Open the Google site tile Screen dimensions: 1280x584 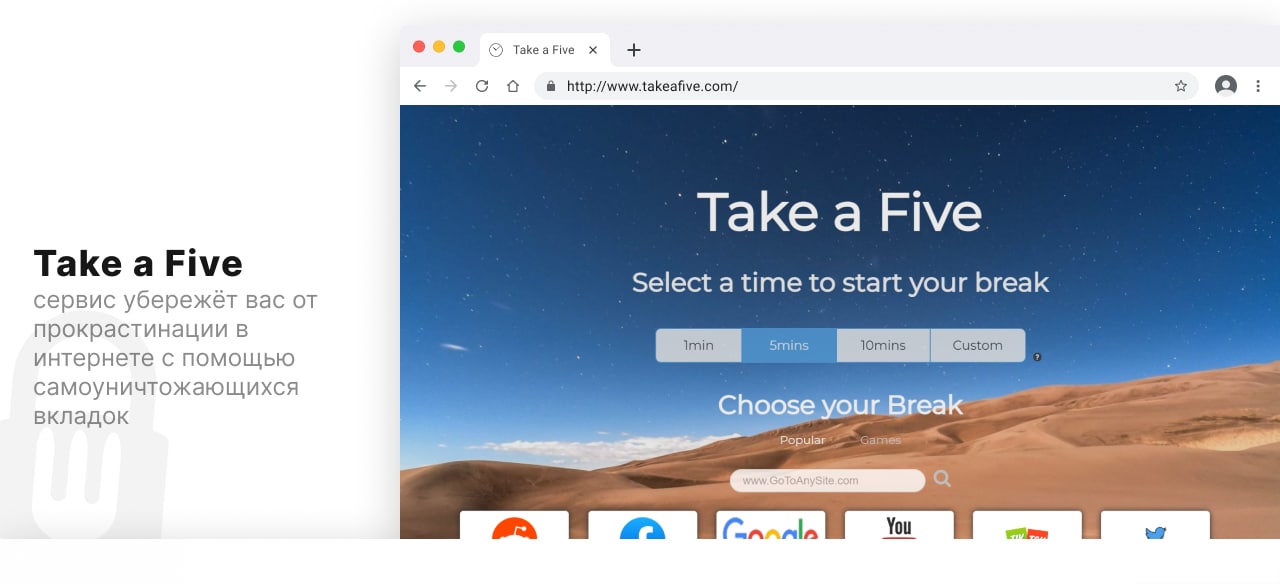771,525
